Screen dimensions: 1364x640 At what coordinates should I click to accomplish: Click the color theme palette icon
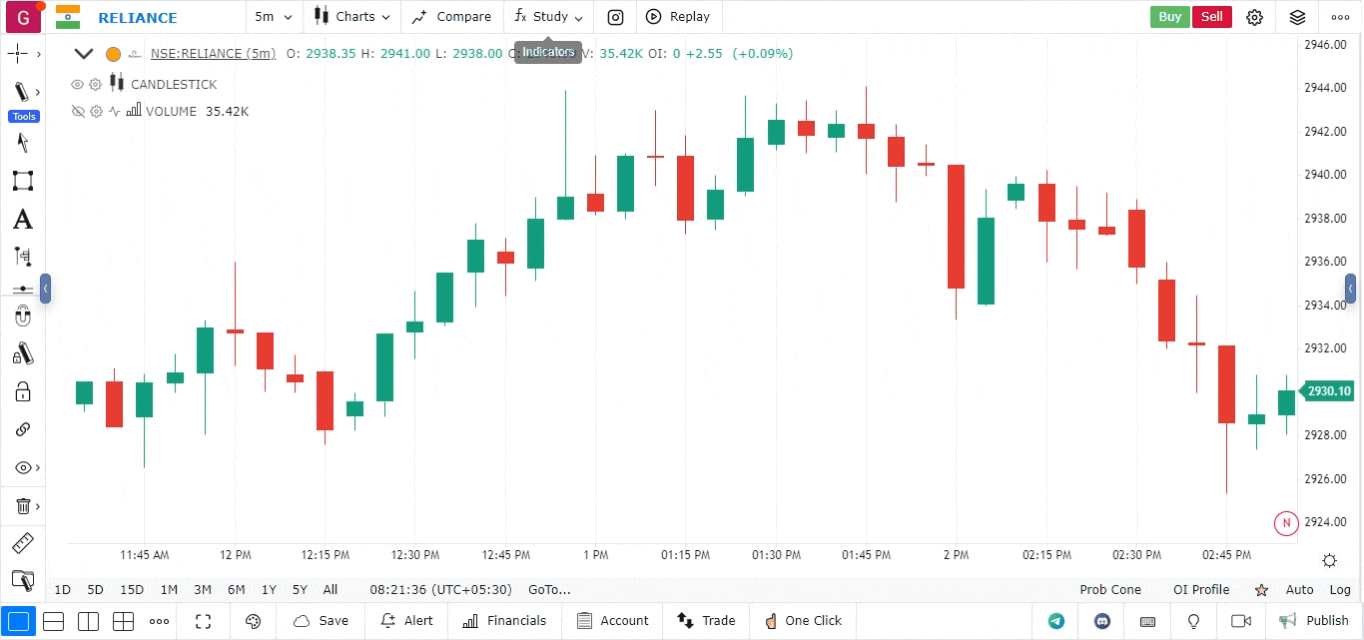(253, 621)
